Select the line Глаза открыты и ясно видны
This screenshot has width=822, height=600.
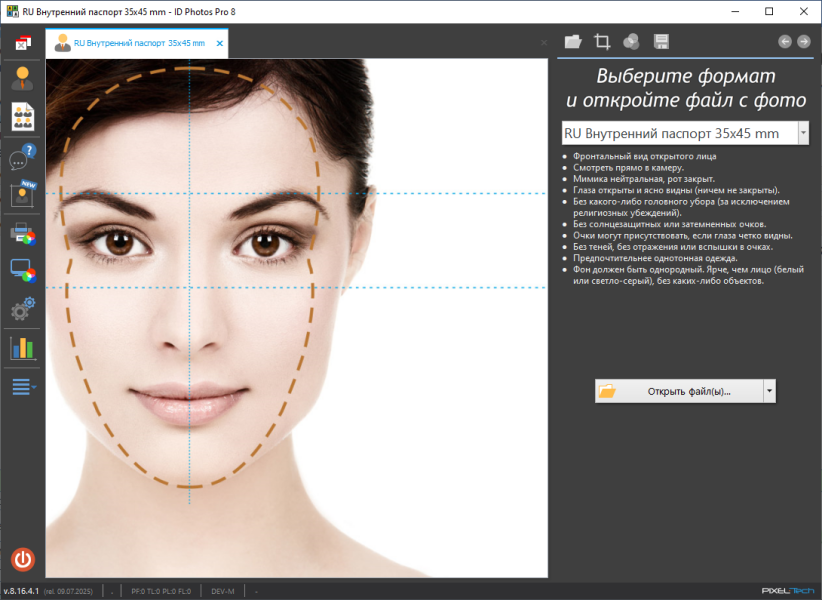click(676, 190)
